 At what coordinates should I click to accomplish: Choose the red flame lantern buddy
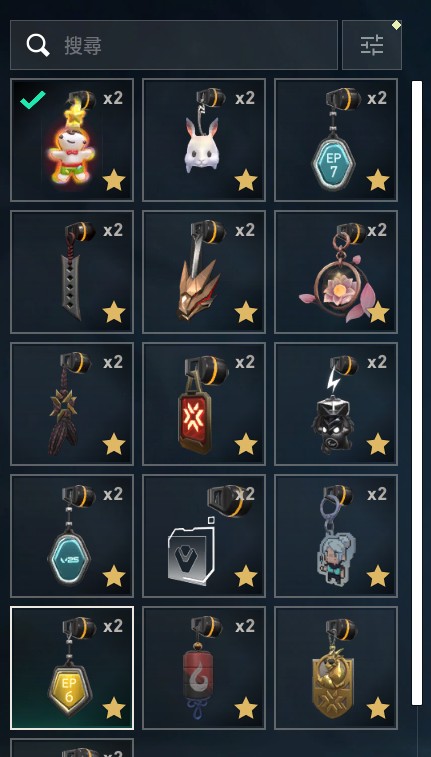[204, 668]
